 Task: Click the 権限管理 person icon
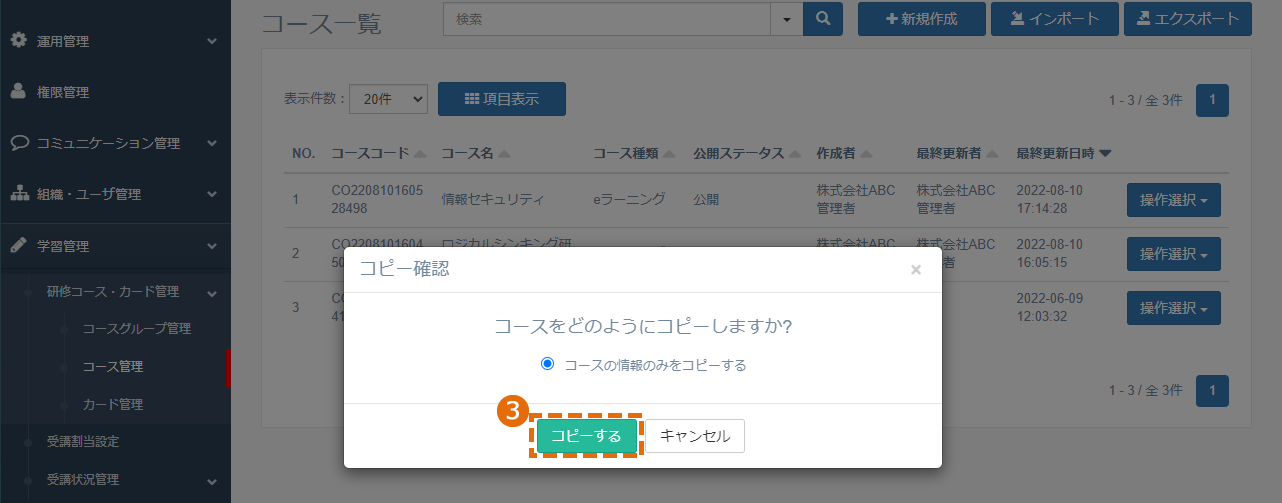click(x=18, y=91)
